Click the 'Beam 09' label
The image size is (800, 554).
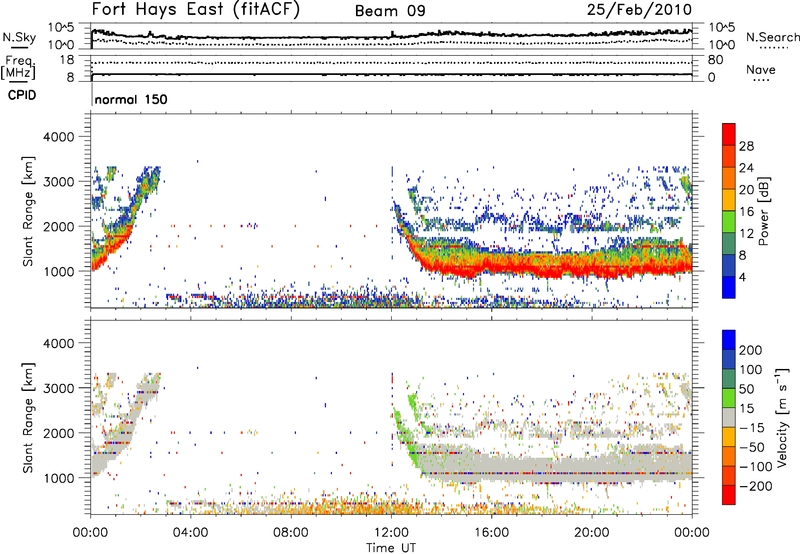[390, 11]
